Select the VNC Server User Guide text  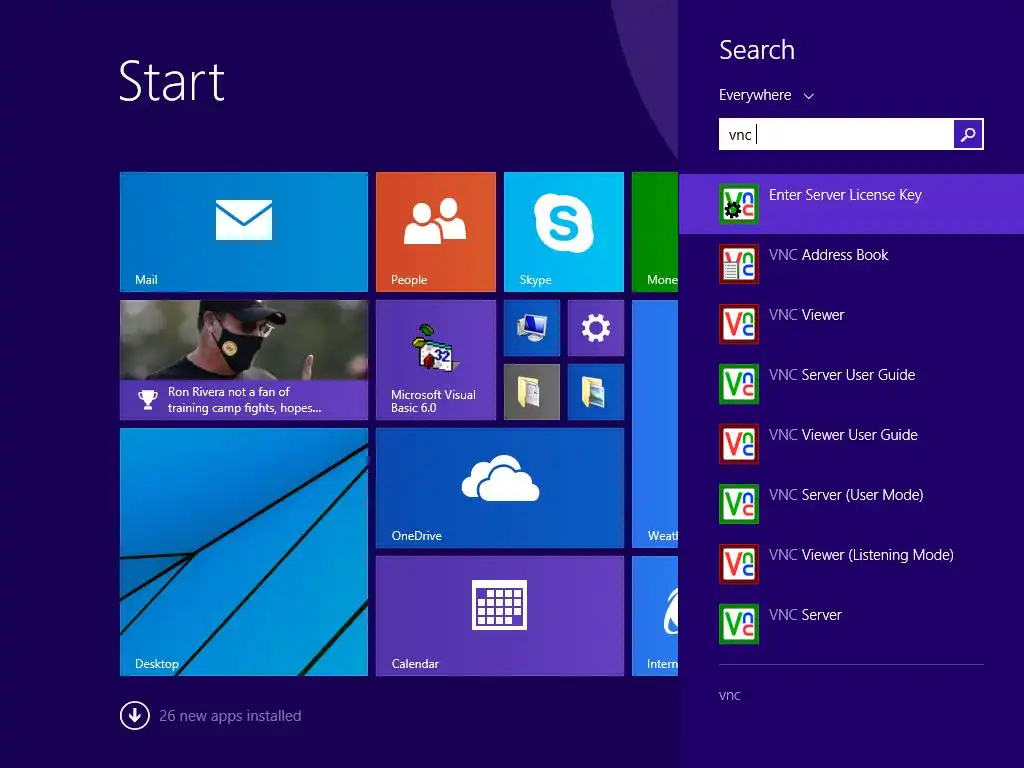coord(842,375)
